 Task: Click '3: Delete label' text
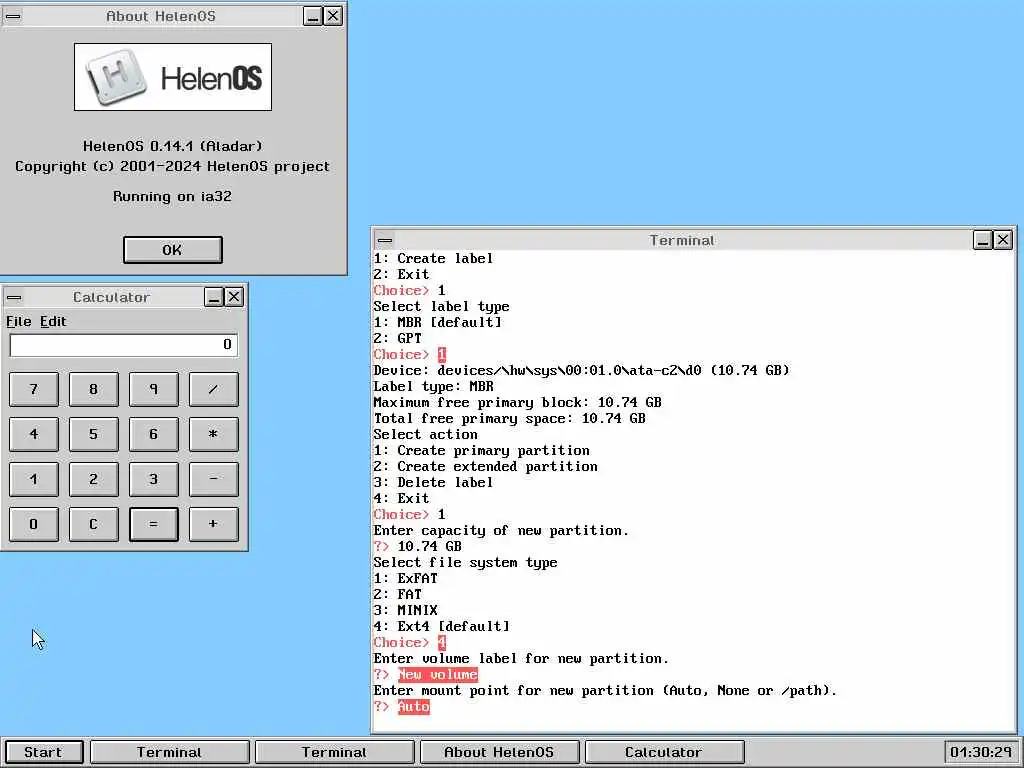click(433, 483)
